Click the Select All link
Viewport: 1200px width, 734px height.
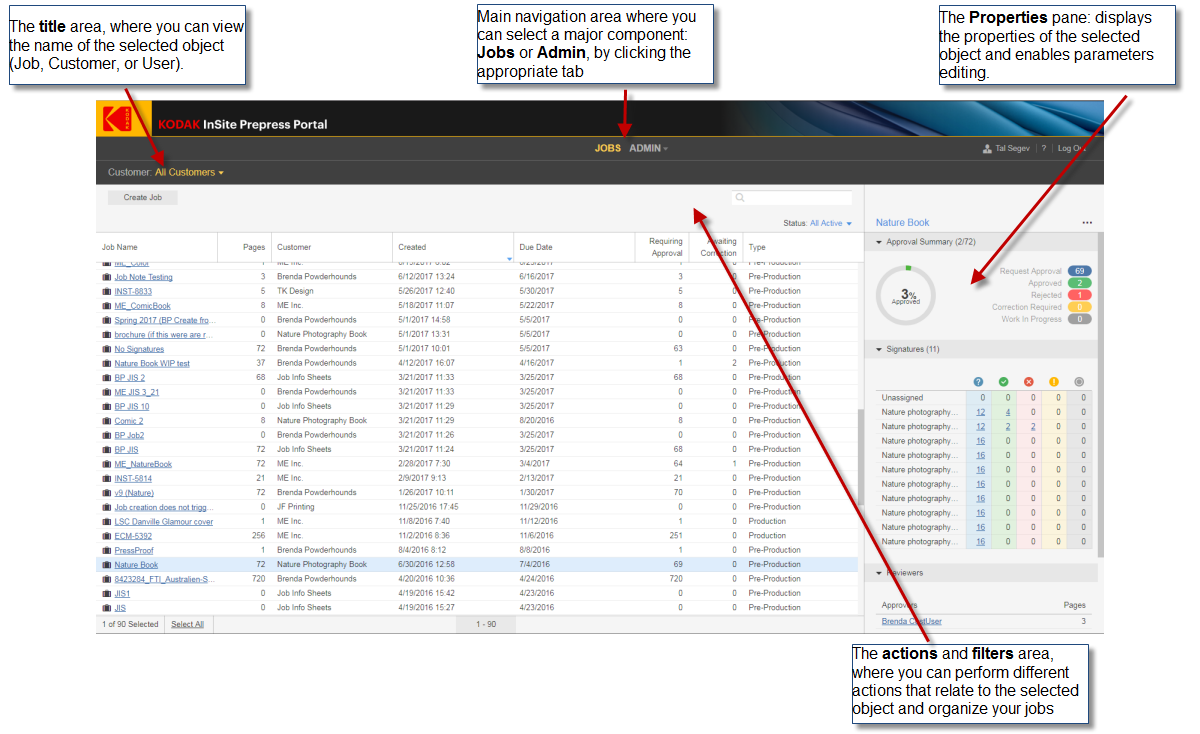[x=187, y=624]
